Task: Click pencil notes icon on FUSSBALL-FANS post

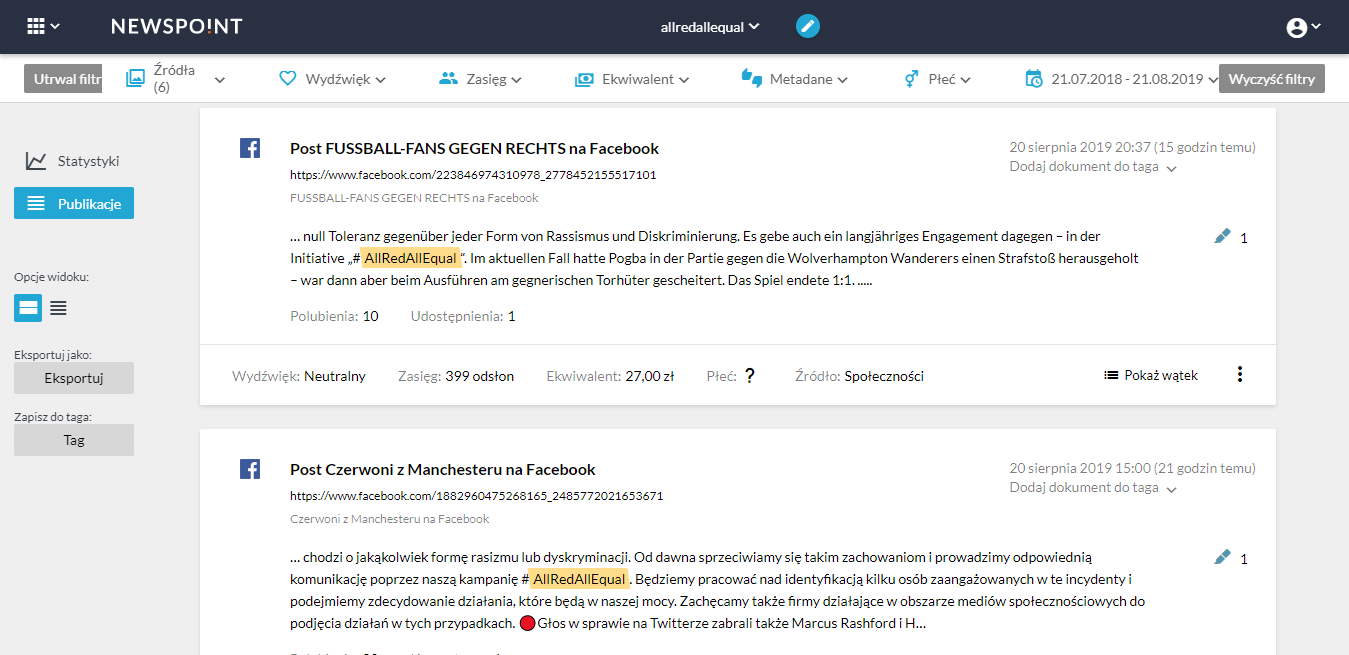Action: coord(1222,236)
